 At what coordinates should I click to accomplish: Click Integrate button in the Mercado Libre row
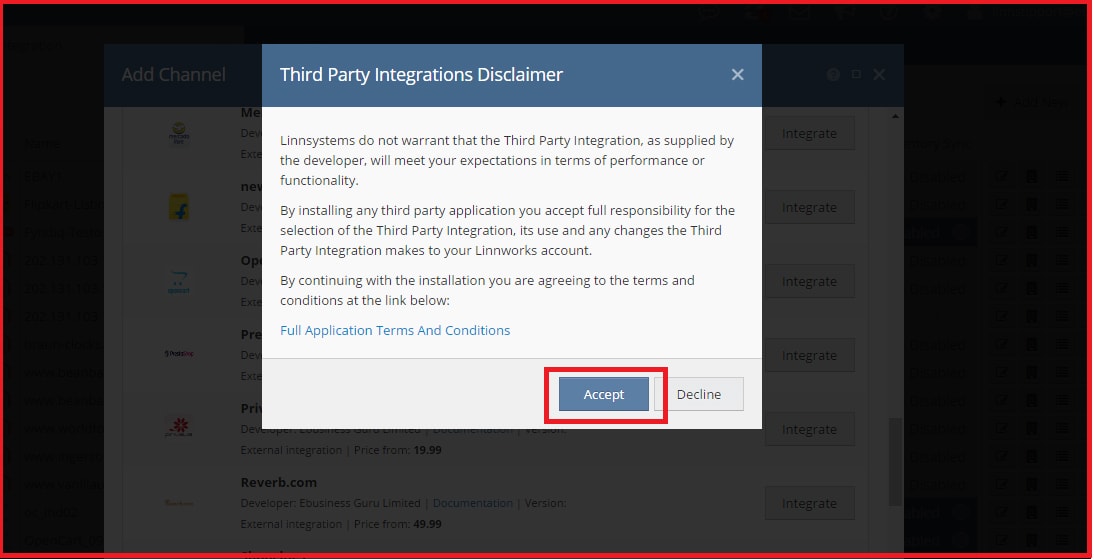809,133
